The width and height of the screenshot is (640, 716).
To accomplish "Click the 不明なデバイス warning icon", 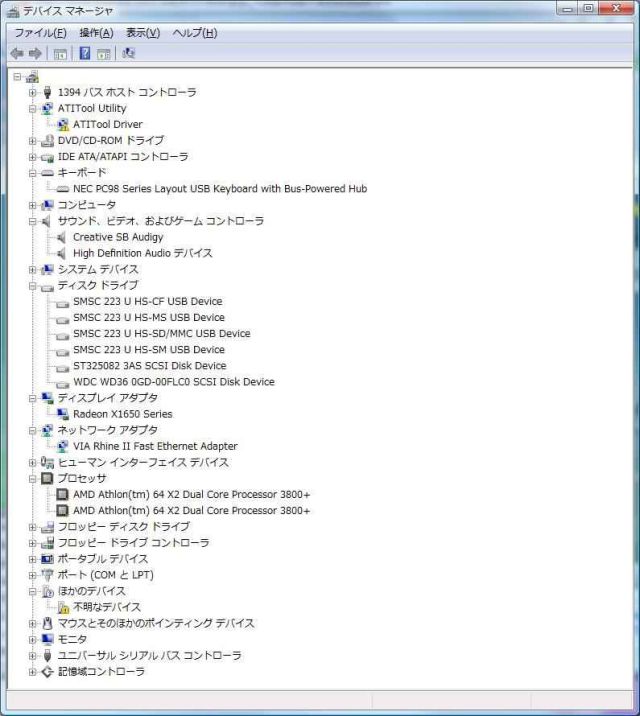I will [63, 607].
